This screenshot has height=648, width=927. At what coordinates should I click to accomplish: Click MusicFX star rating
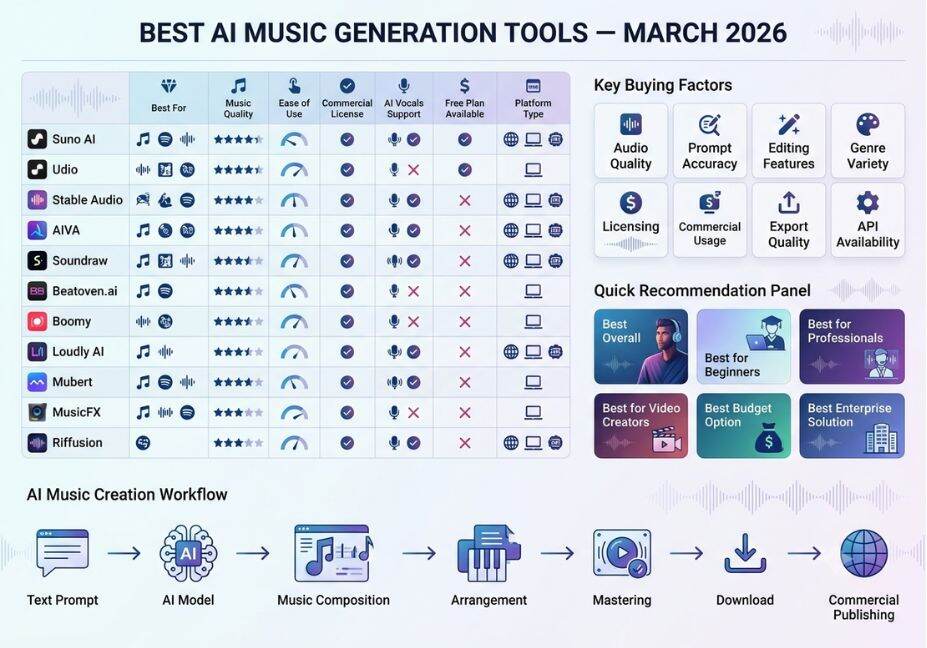(238, 413)
